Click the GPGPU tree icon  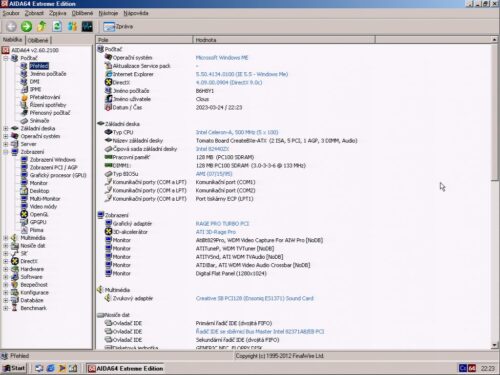point(24,222)
